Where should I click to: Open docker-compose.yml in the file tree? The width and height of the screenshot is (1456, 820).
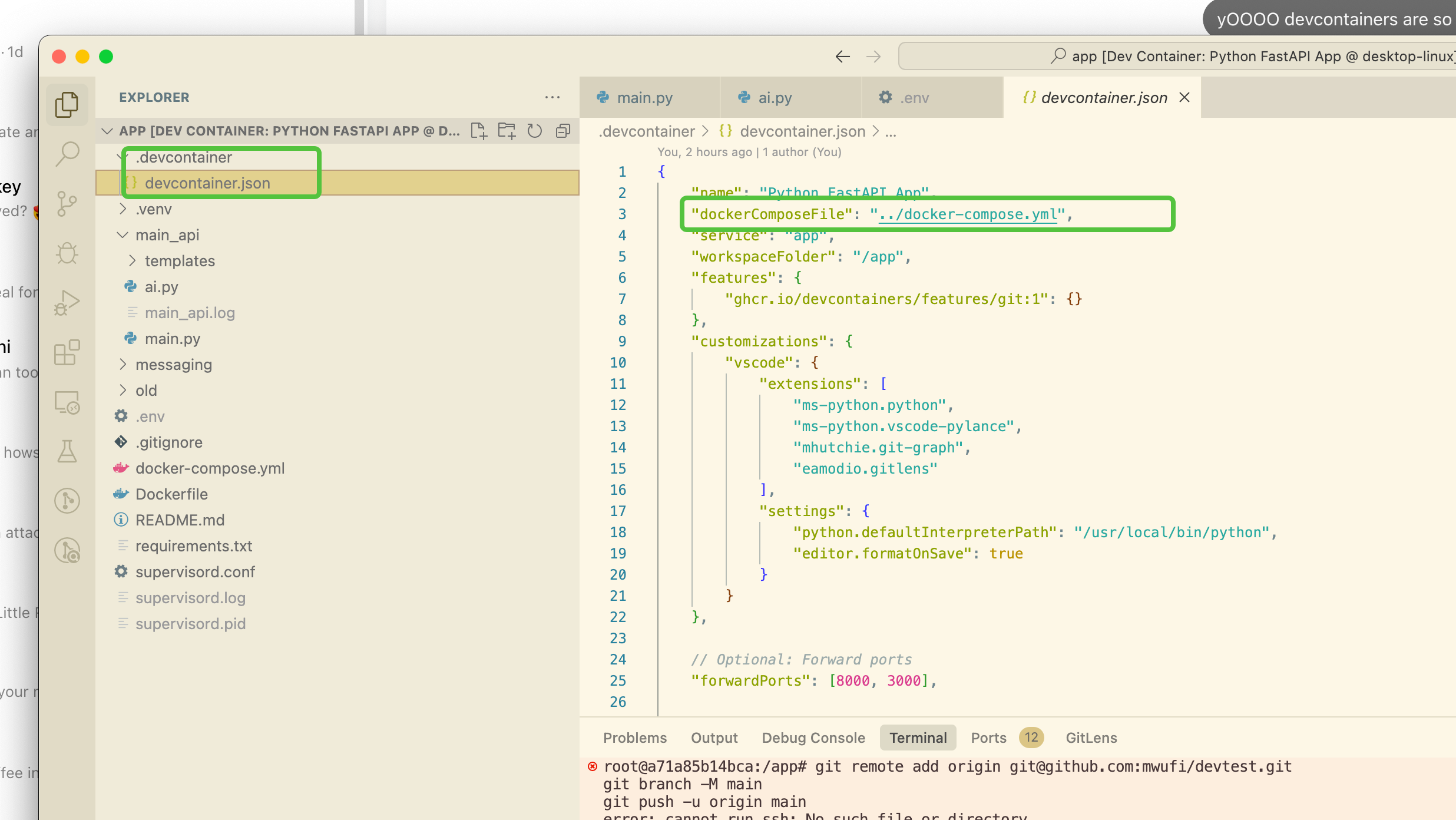tap(210, 468)
